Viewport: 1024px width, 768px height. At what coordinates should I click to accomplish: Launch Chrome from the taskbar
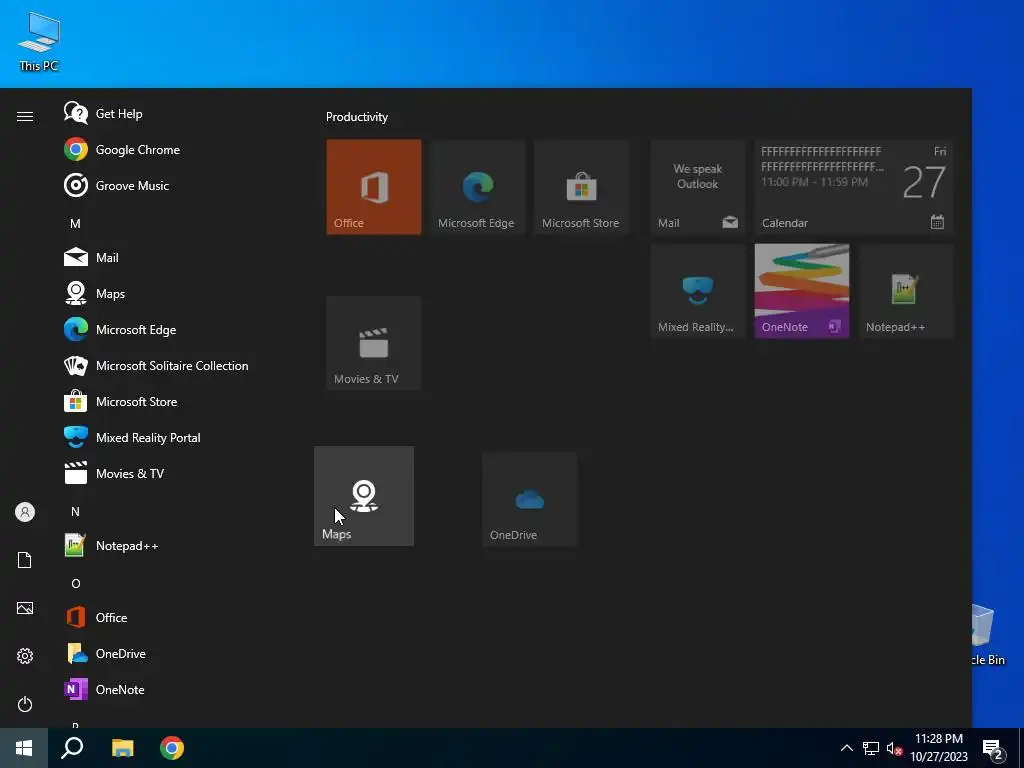point(172,748)
